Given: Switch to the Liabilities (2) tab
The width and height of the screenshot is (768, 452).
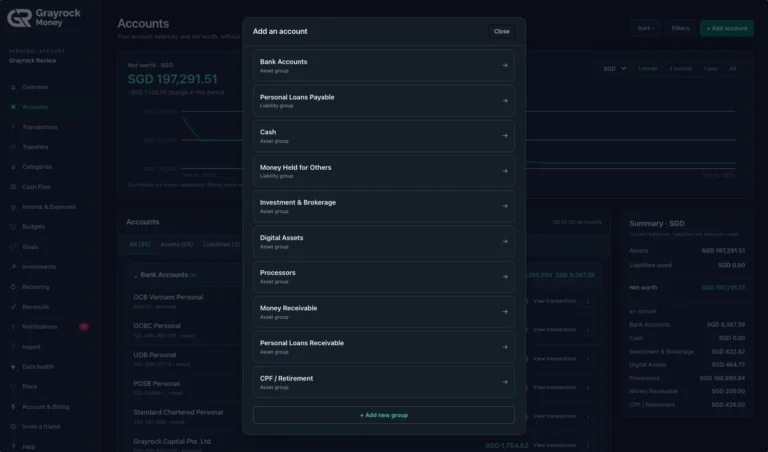Looking at the screenshot, I should tap(221, 244).
